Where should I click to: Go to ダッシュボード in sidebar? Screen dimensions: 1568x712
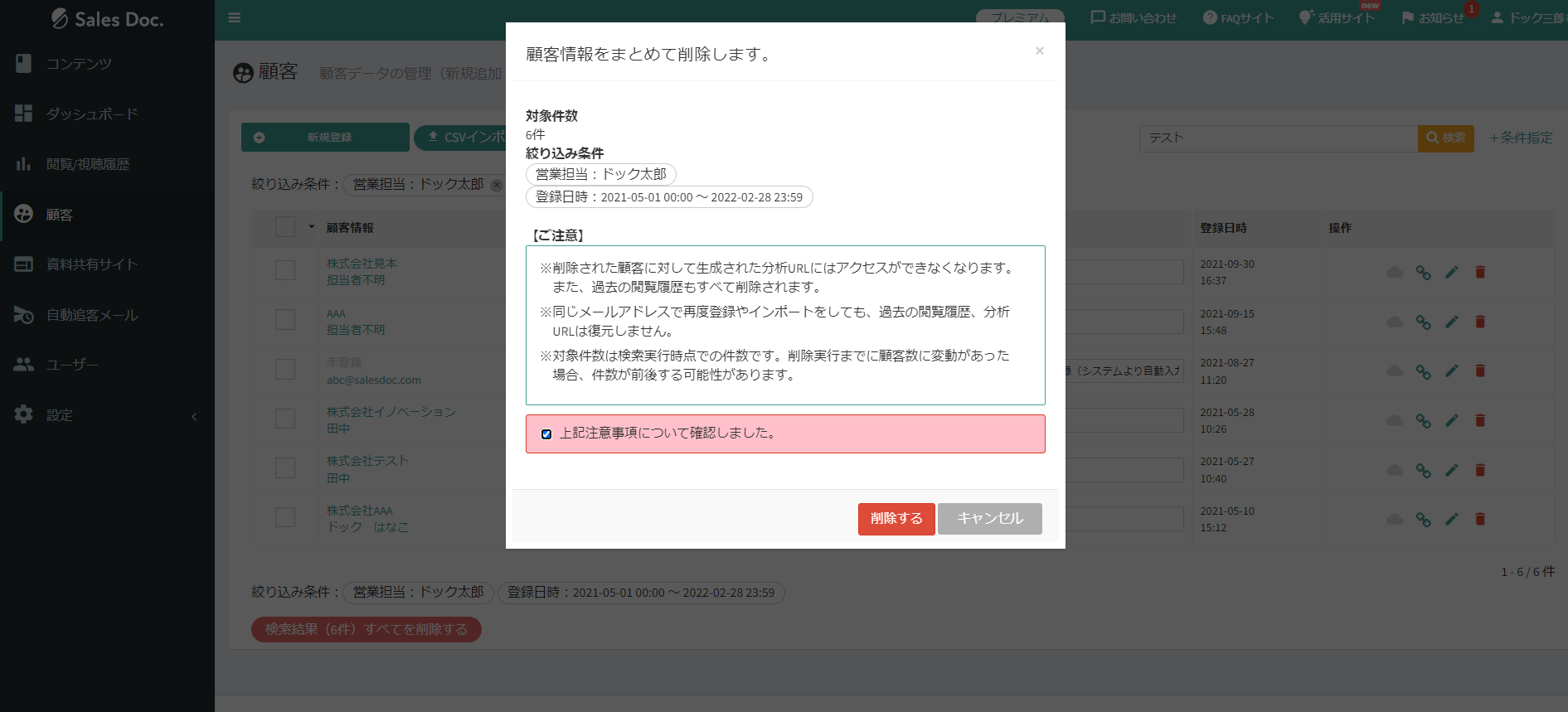(92, 114)
